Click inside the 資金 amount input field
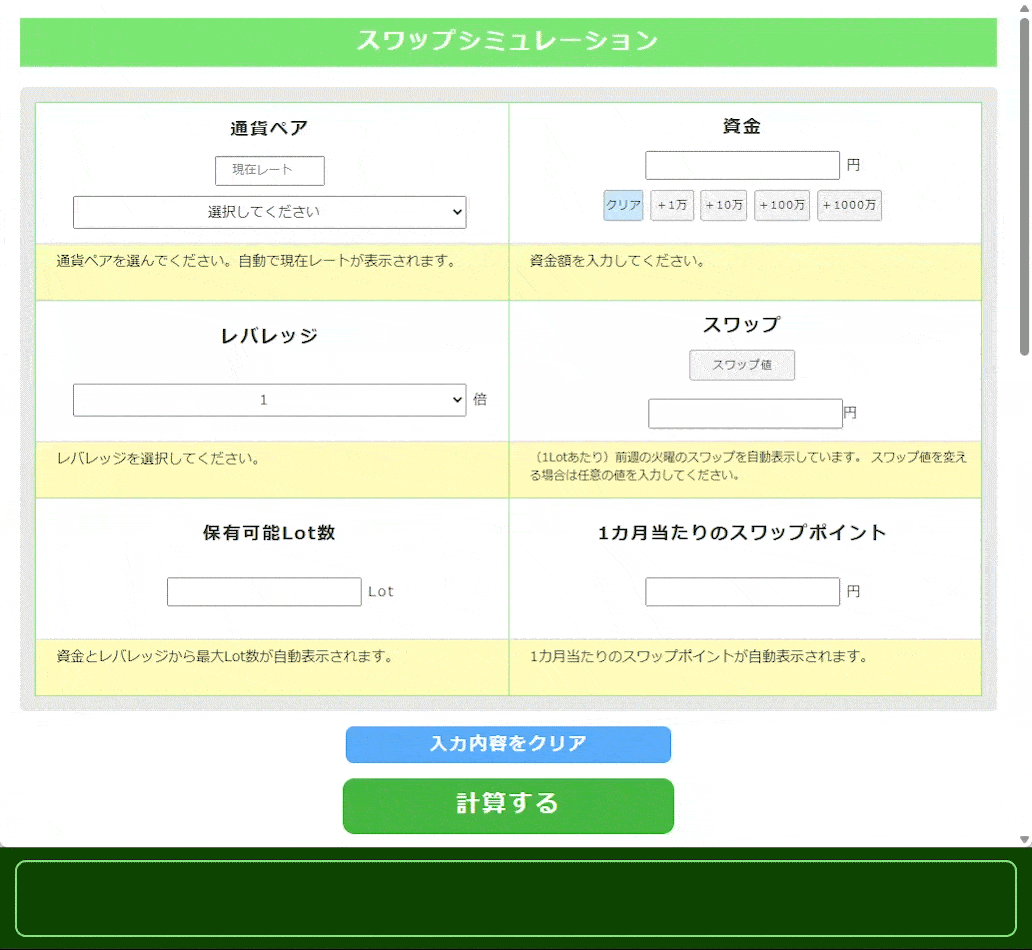 (742, 165)
